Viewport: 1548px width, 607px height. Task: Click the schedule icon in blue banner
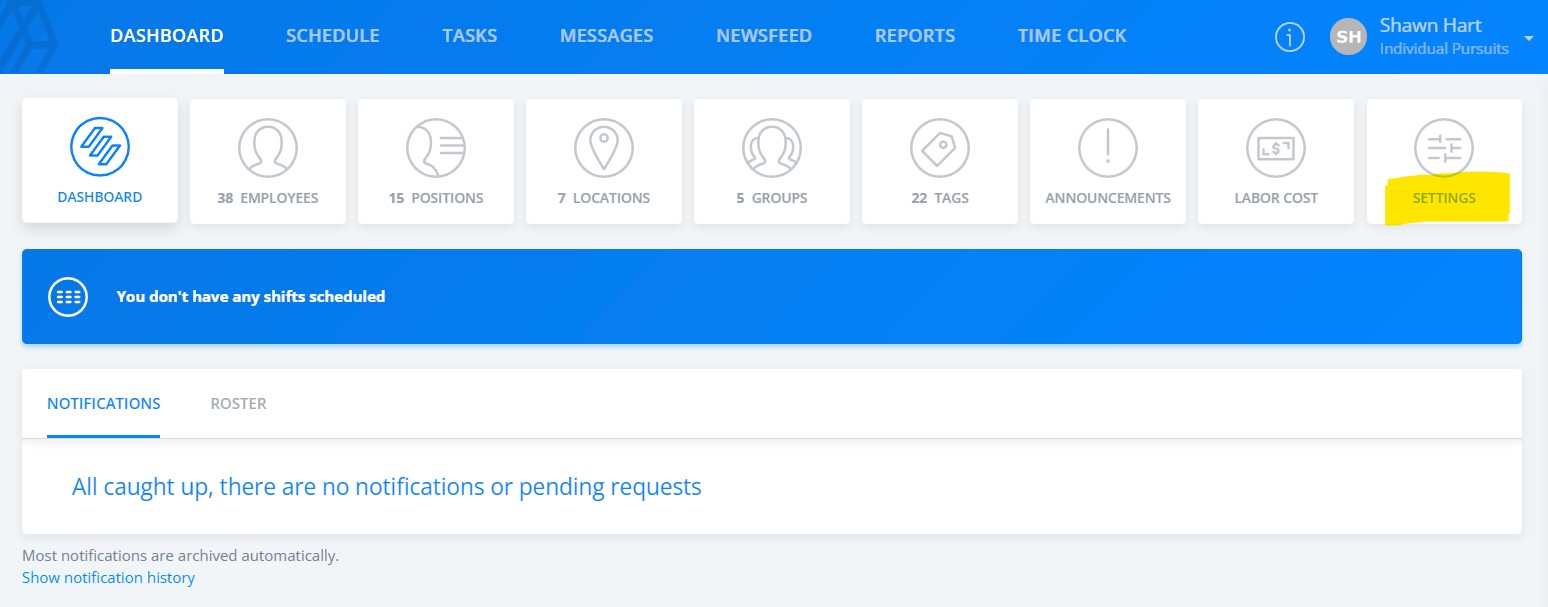pyautogui.click(x=68, y=296)
